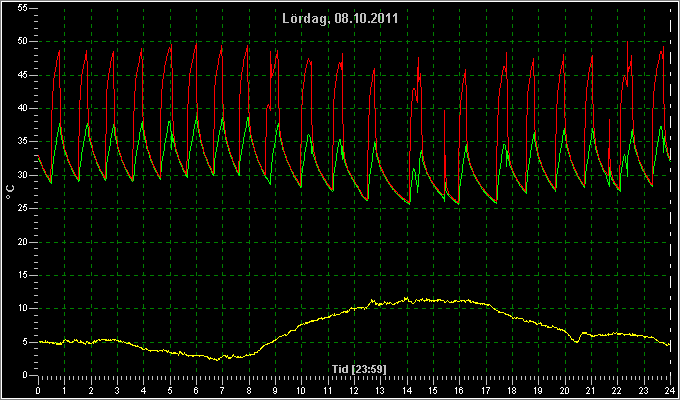Click the 50 label on temperature axis

[x=23, y=42]
